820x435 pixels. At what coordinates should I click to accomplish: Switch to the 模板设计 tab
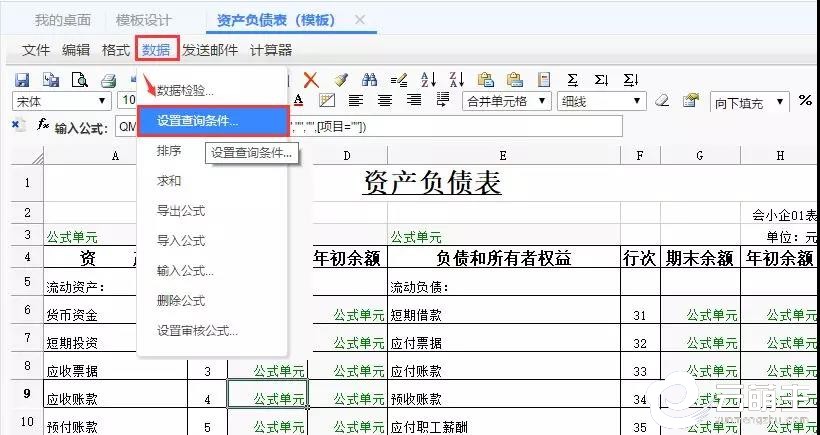click(143, 20)
